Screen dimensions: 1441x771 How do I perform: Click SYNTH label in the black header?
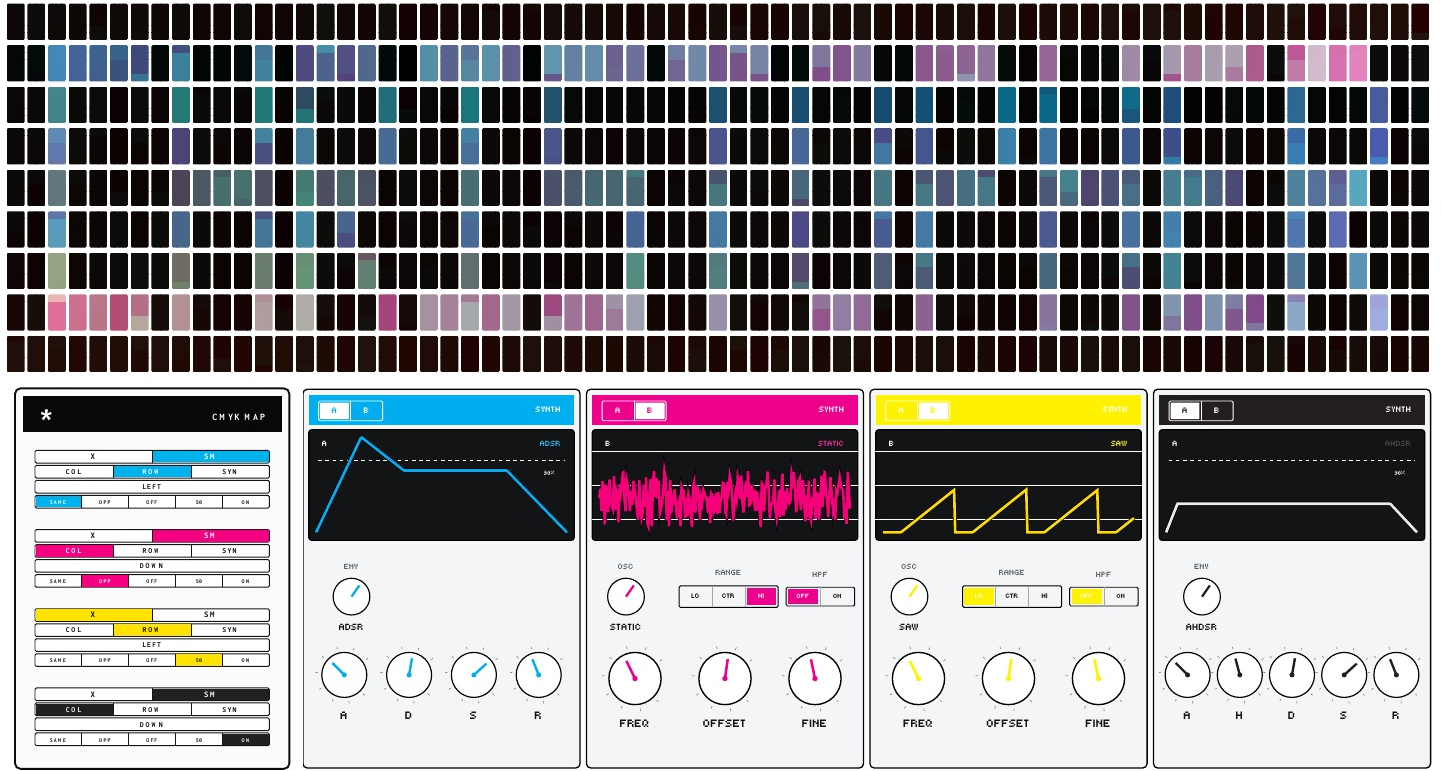[x=1398, y=410]
